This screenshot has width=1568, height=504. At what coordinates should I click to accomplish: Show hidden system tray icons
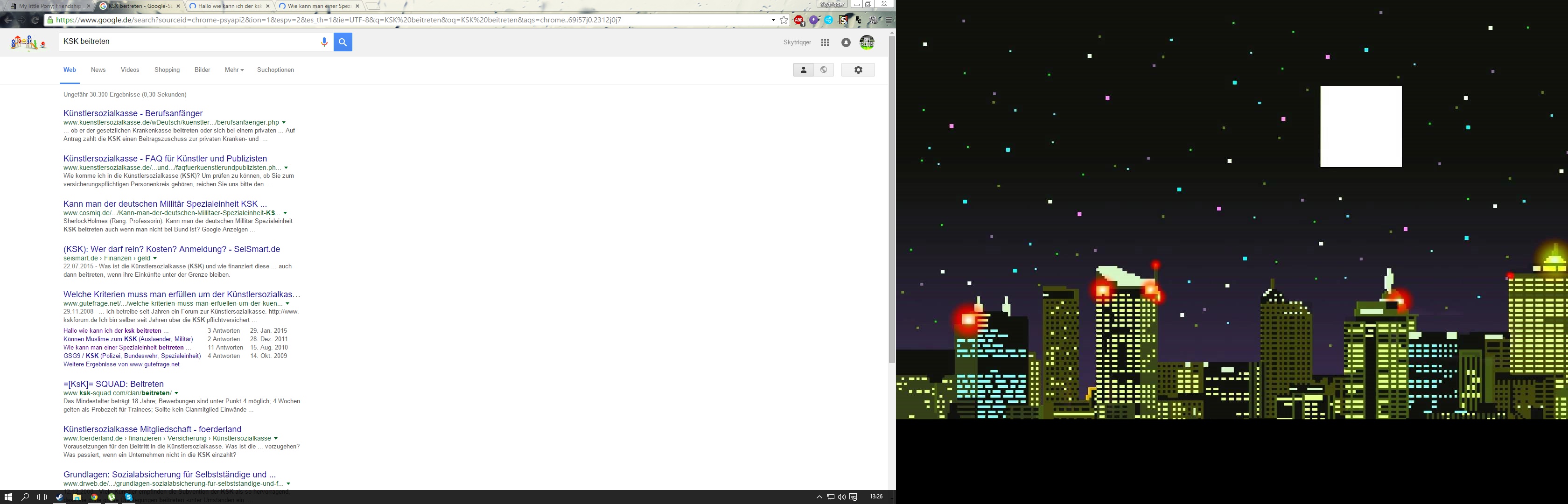pyautogui.click(x=819, y=497)
